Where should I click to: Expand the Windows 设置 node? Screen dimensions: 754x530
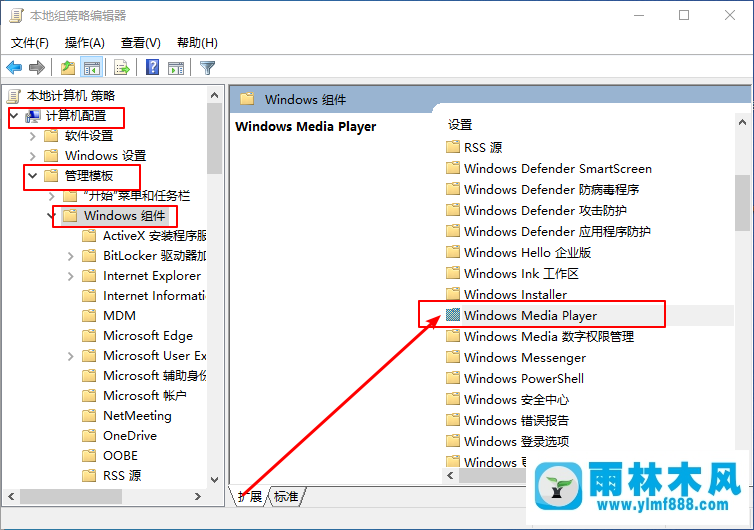[x=33, y=156]
